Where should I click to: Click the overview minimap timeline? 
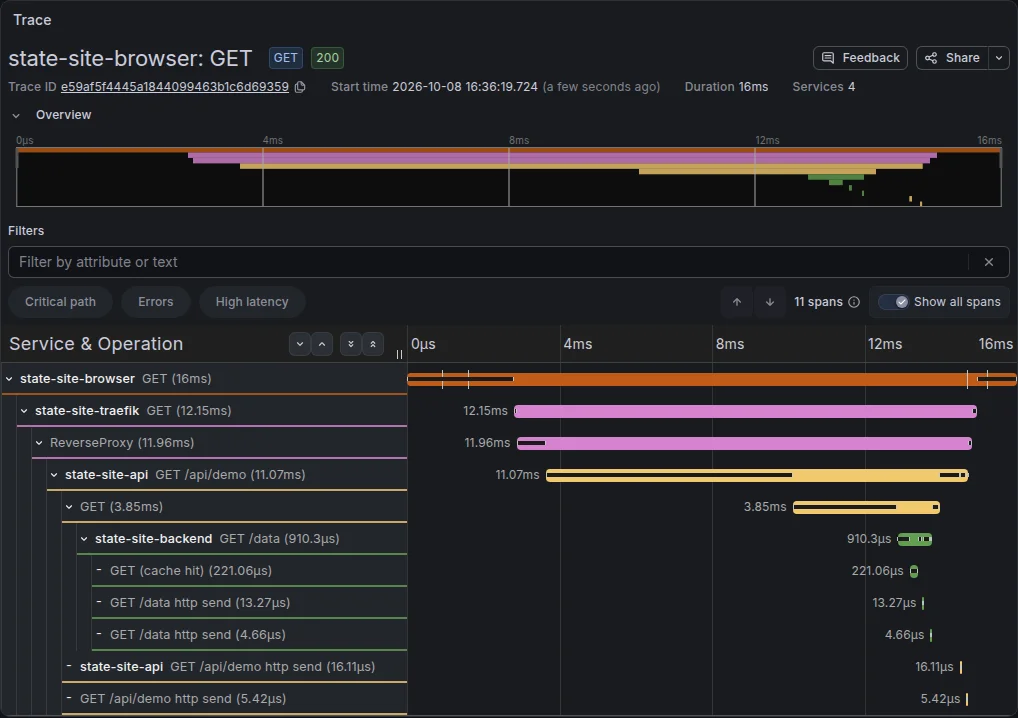508,177
